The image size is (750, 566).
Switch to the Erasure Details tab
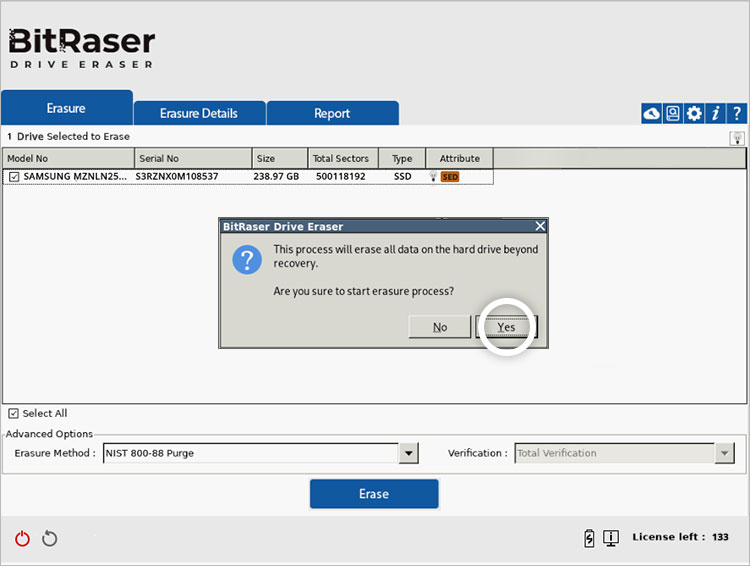click(x=199, y=113)
